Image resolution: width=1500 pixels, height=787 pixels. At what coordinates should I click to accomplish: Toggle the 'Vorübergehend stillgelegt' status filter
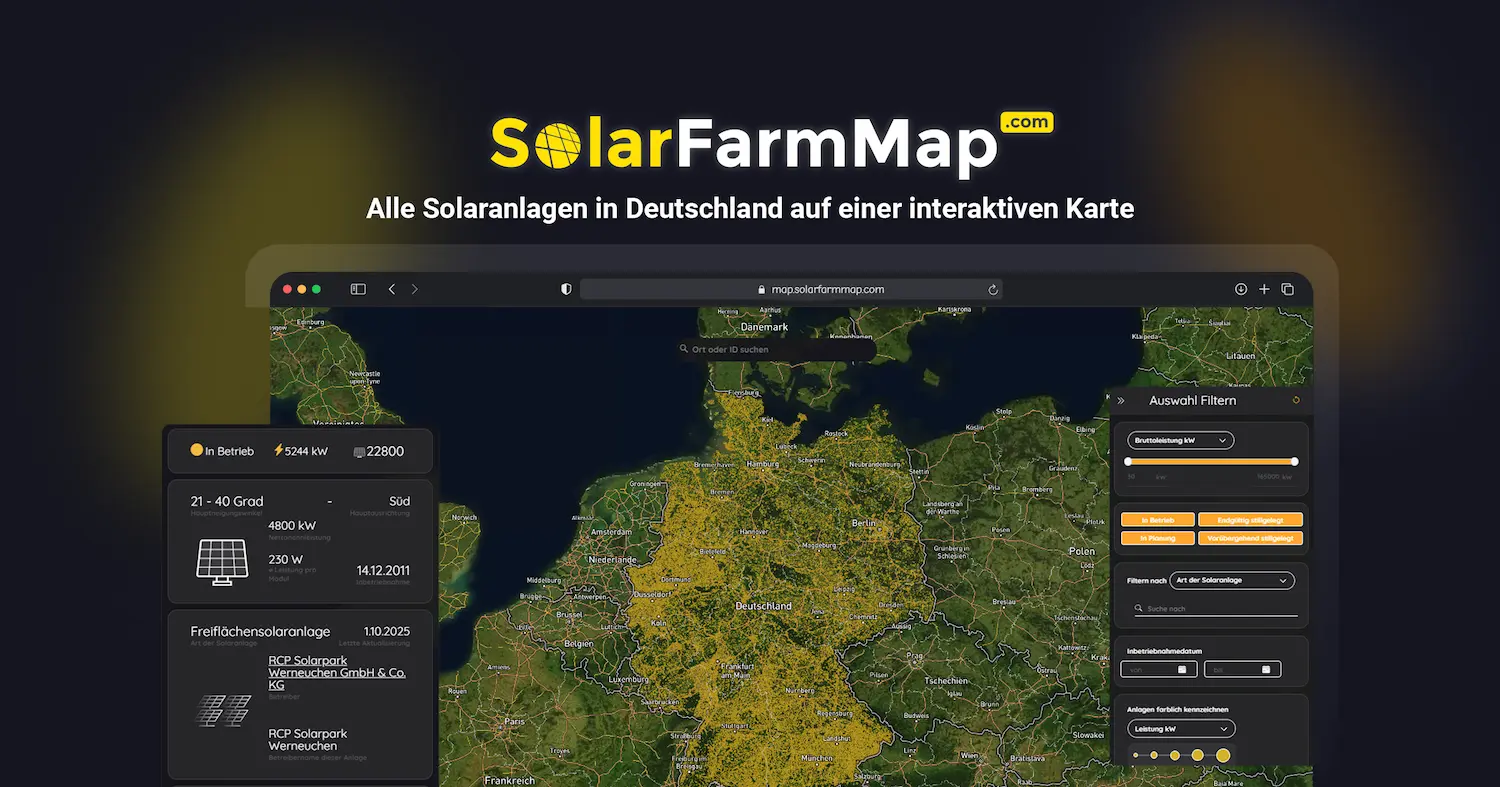[x=1250, y=538]
